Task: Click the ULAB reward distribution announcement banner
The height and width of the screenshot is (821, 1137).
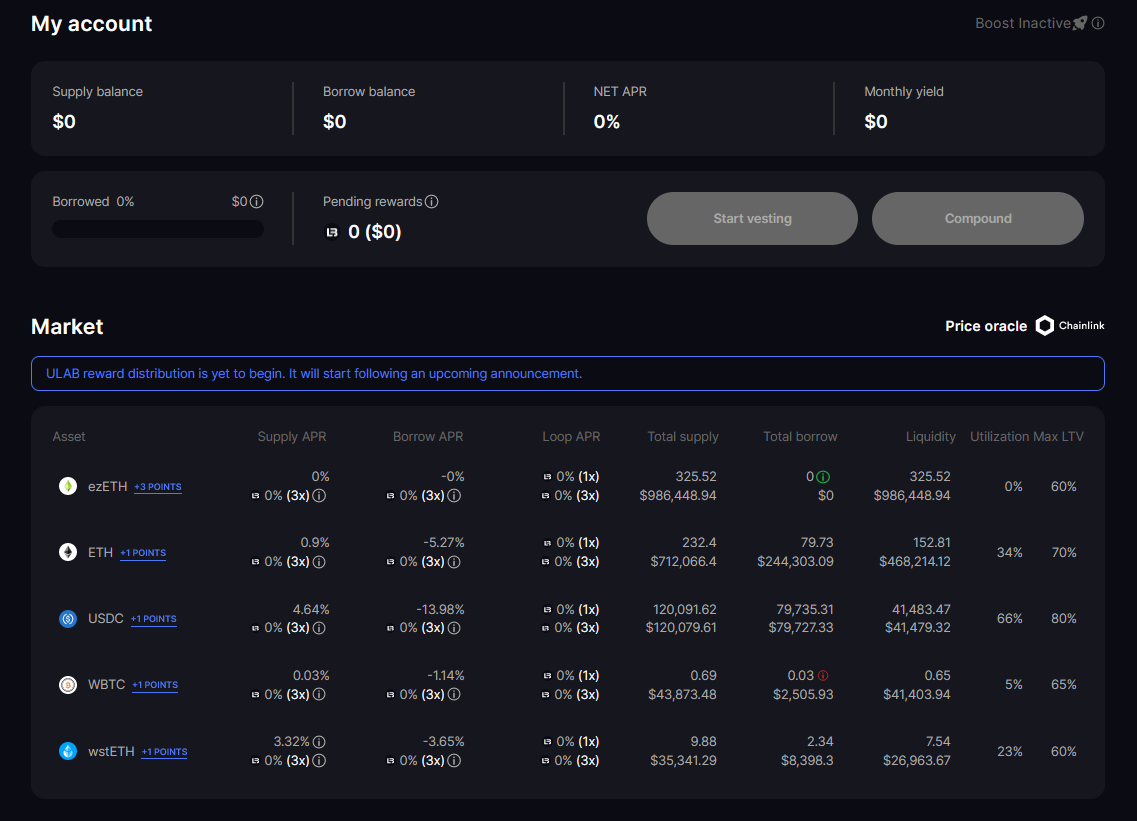Action: [567, 373]
